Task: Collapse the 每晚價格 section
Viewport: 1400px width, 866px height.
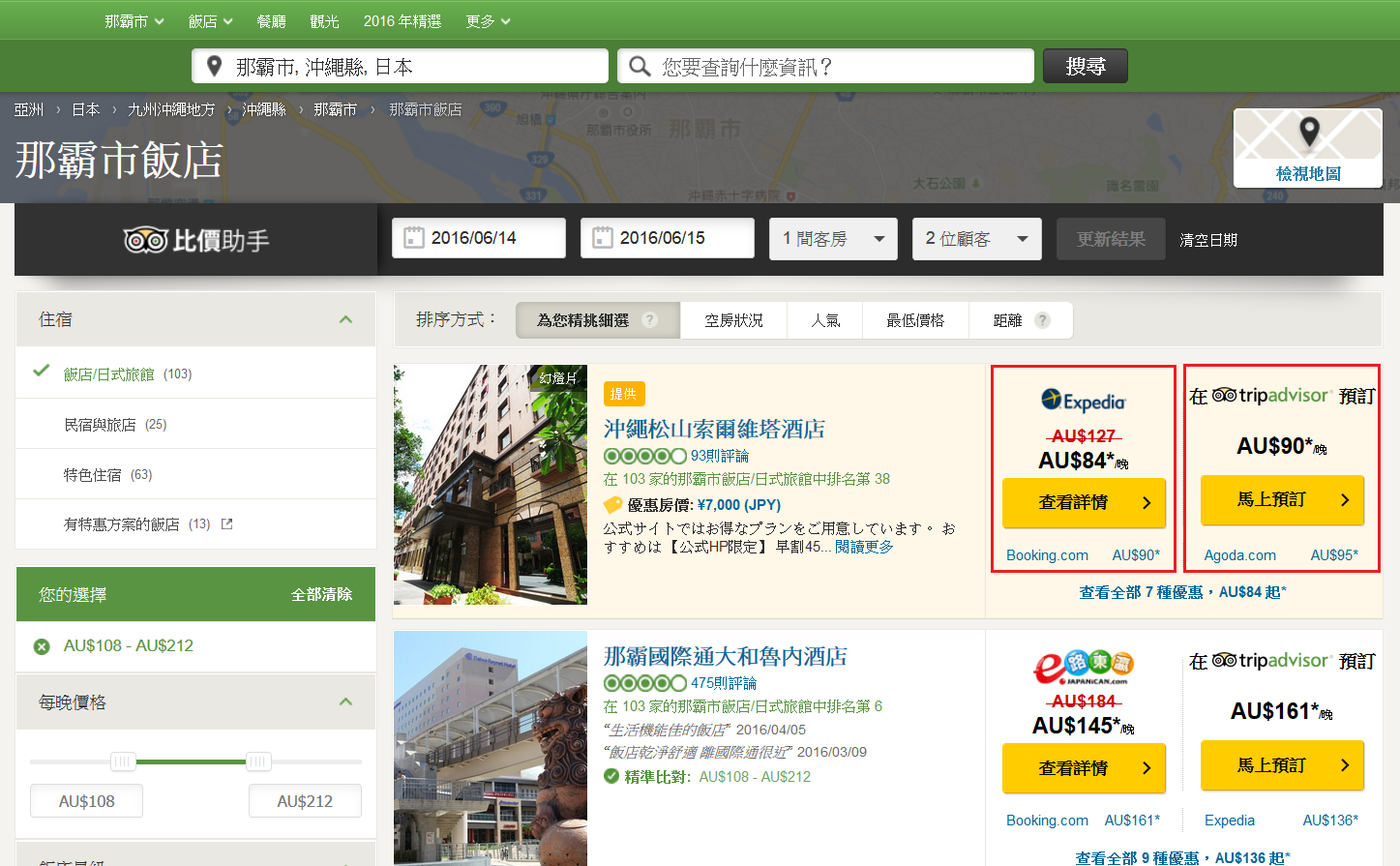Action: pos(347,701)
